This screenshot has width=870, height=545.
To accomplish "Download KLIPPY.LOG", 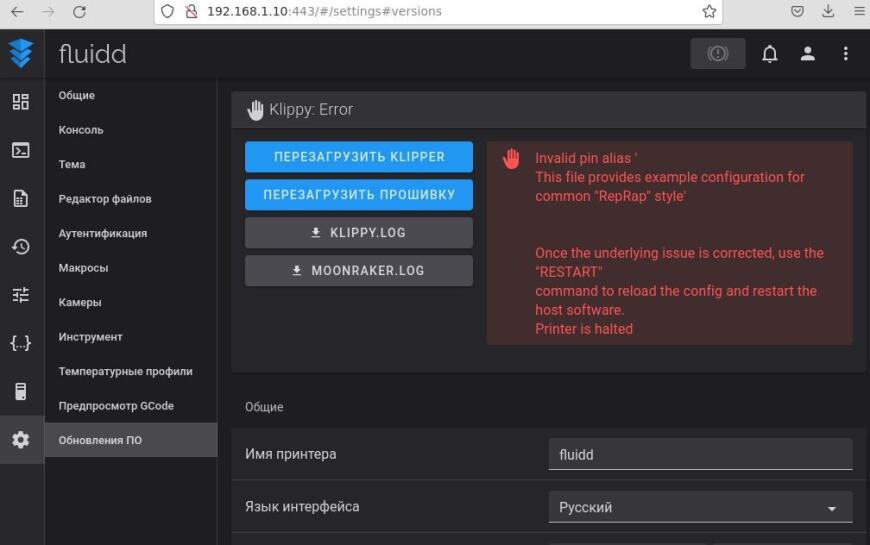I will tap(359, 233).
